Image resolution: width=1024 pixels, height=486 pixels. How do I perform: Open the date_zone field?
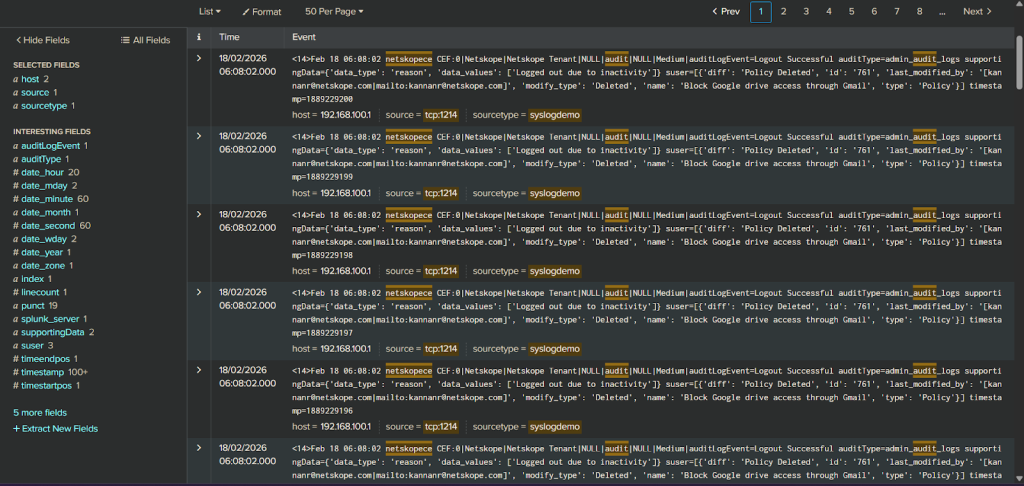(x=43, y=265)
